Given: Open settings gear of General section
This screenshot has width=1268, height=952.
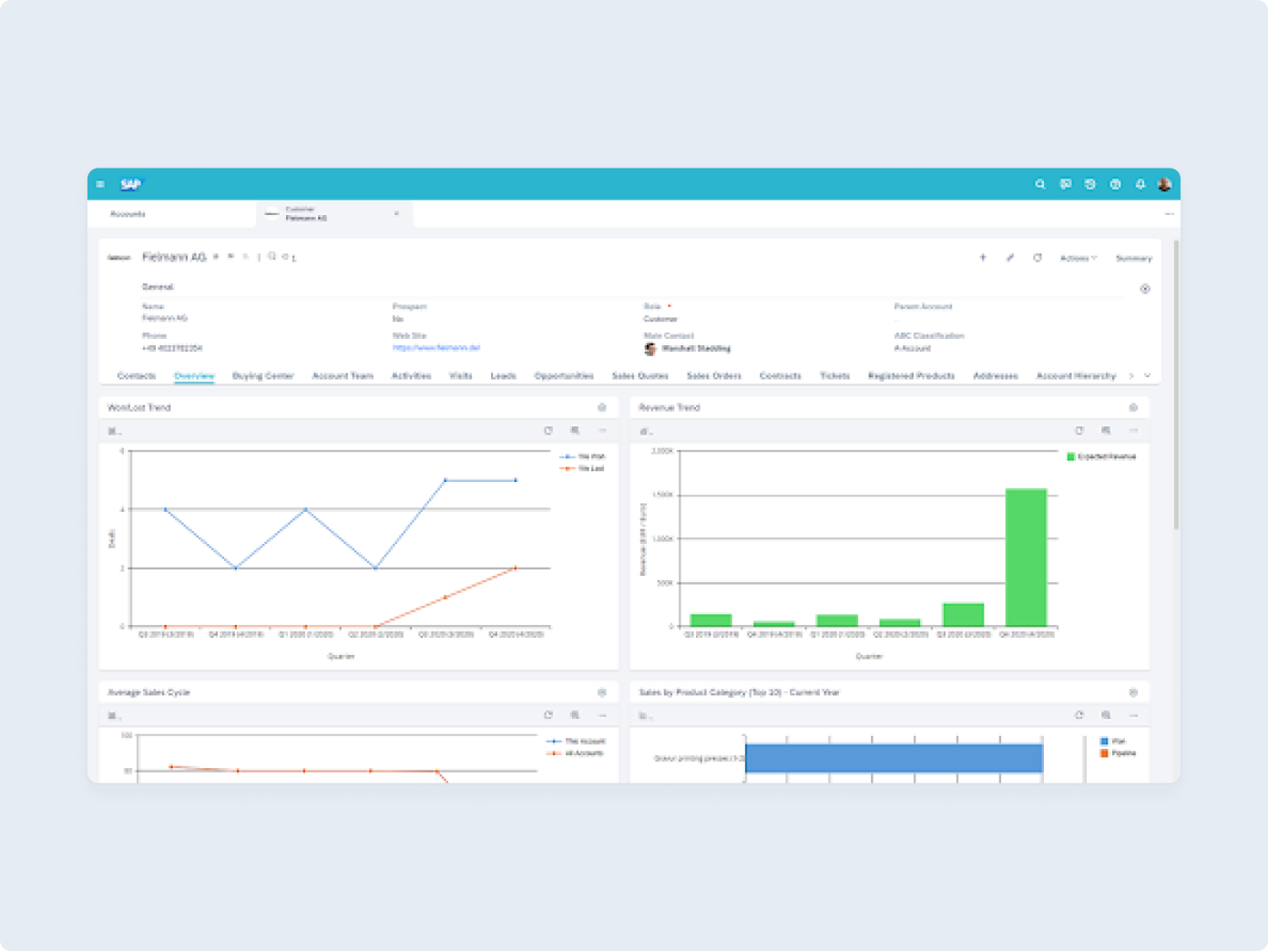Looking at the screenshot, I should [1145, 289].
